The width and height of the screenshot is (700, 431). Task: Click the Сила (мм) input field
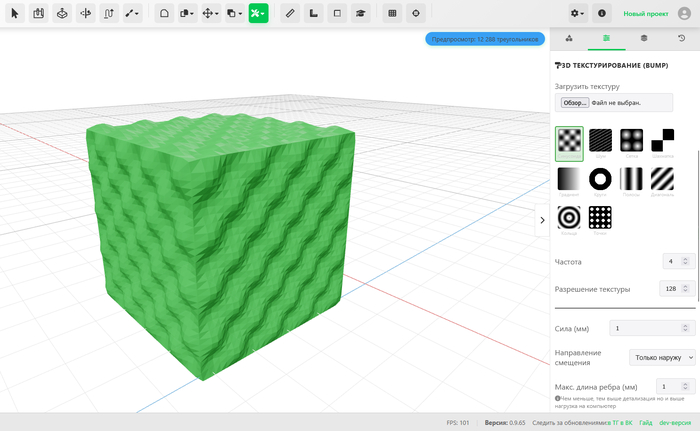pyautogui.click(x=652, y=328)
